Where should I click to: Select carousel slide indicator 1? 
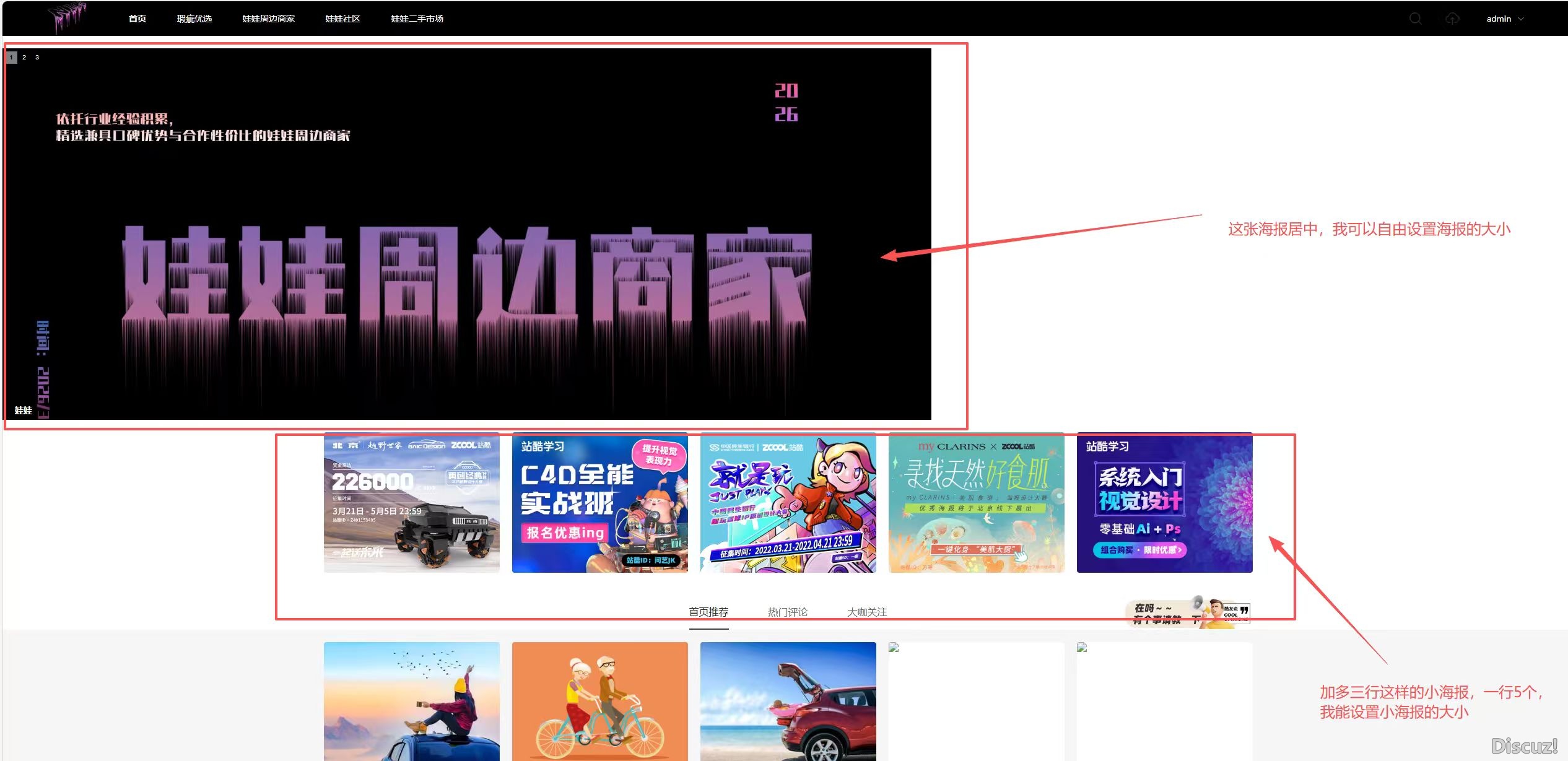point(11,57)
